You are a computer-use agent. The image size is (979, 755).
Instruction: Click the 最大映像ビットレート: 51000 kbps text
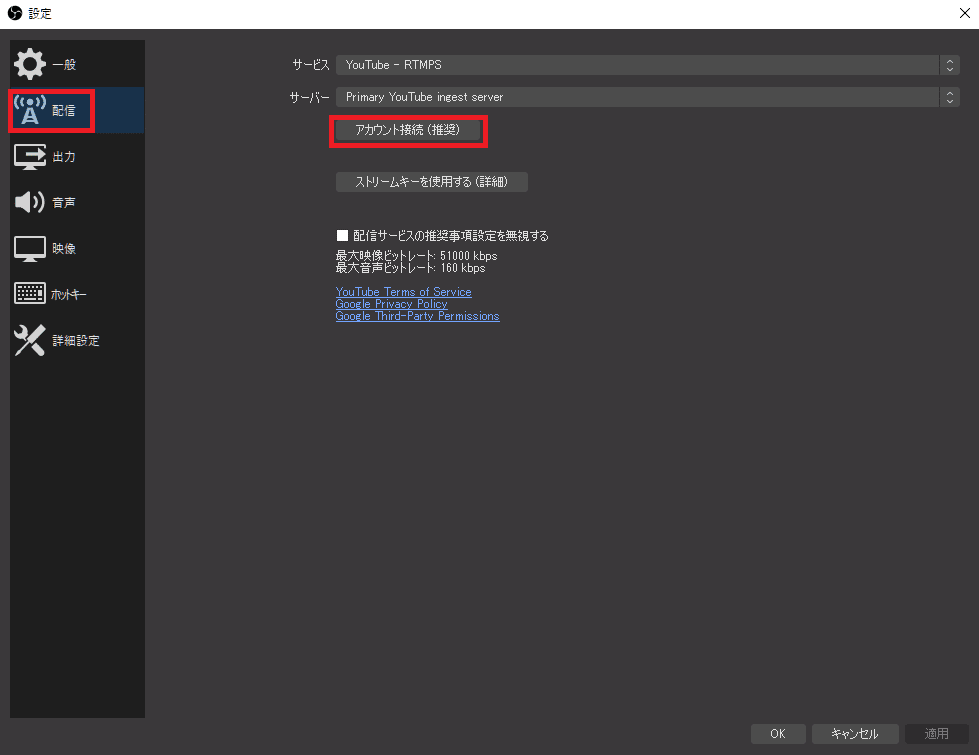416,256
